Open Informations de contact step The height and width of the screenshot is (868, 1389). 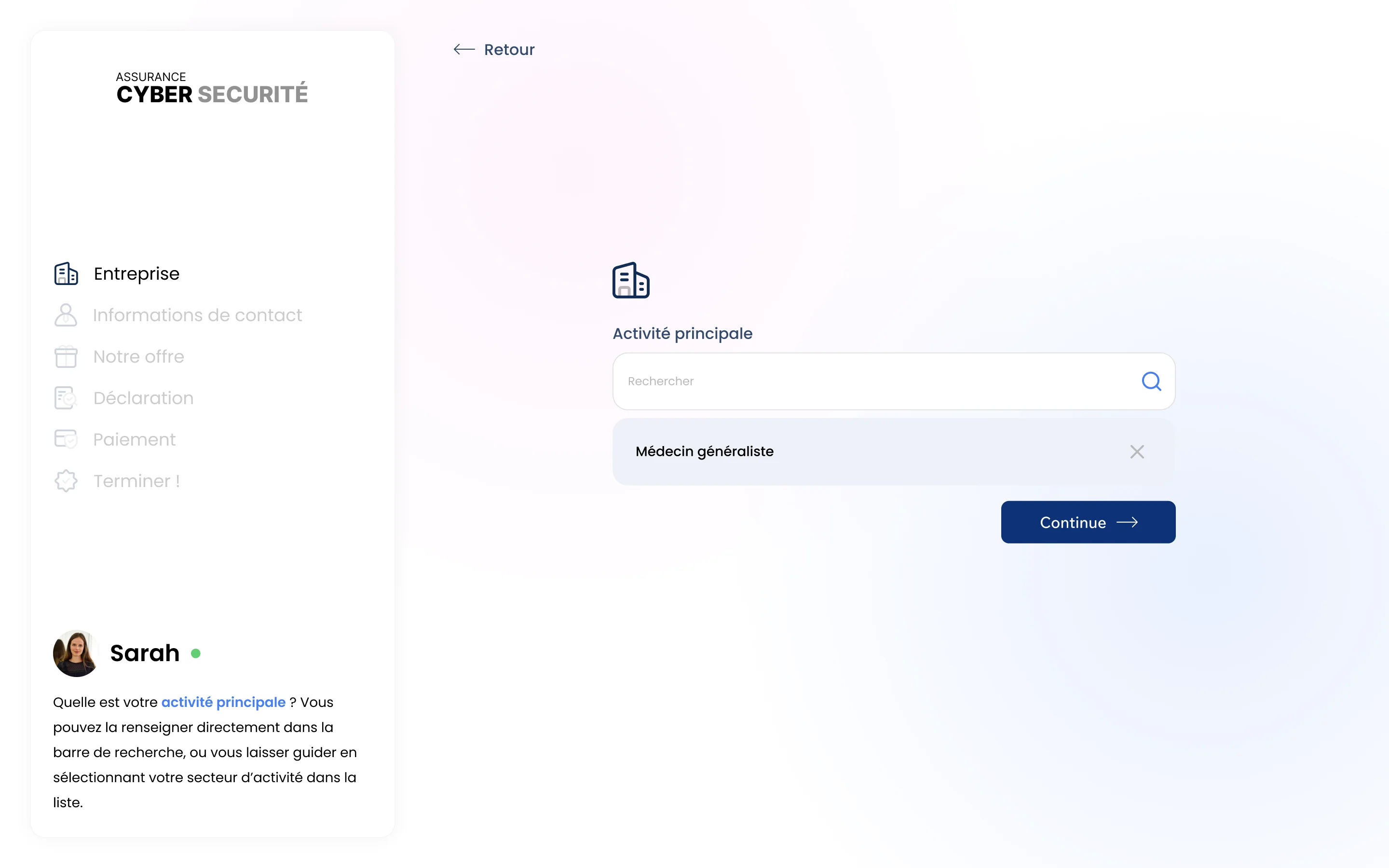point(197,315)
